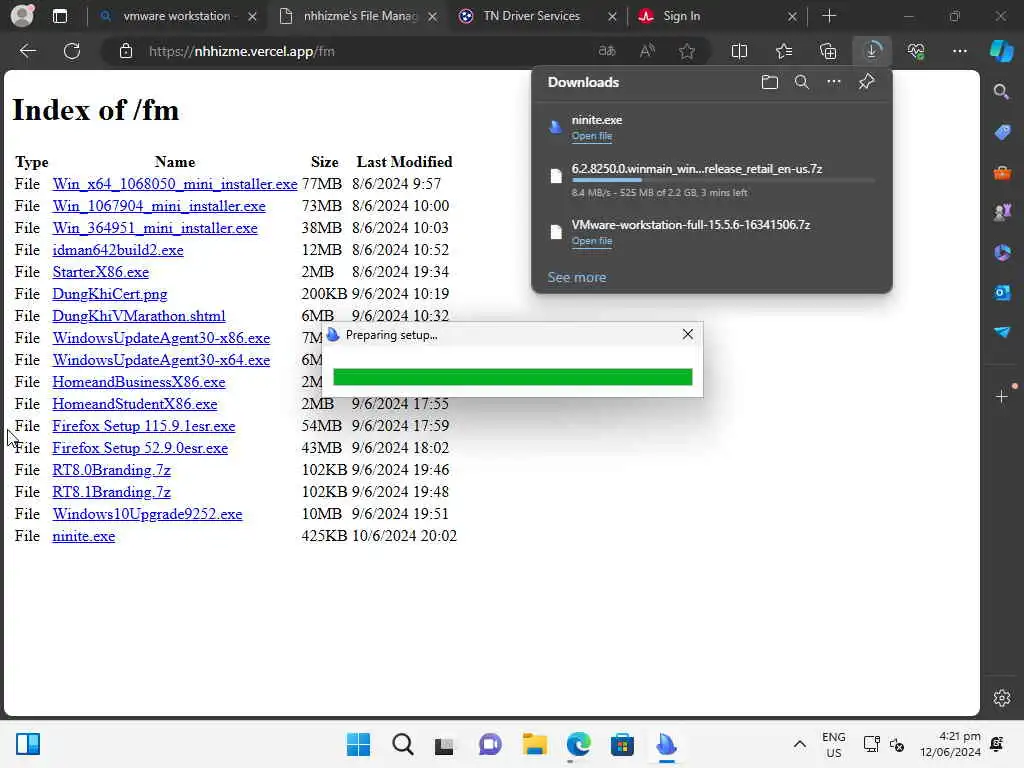This screenshot has width=1024, height=768.
Task: Open the Collections icon
Action: click(828, 51)
